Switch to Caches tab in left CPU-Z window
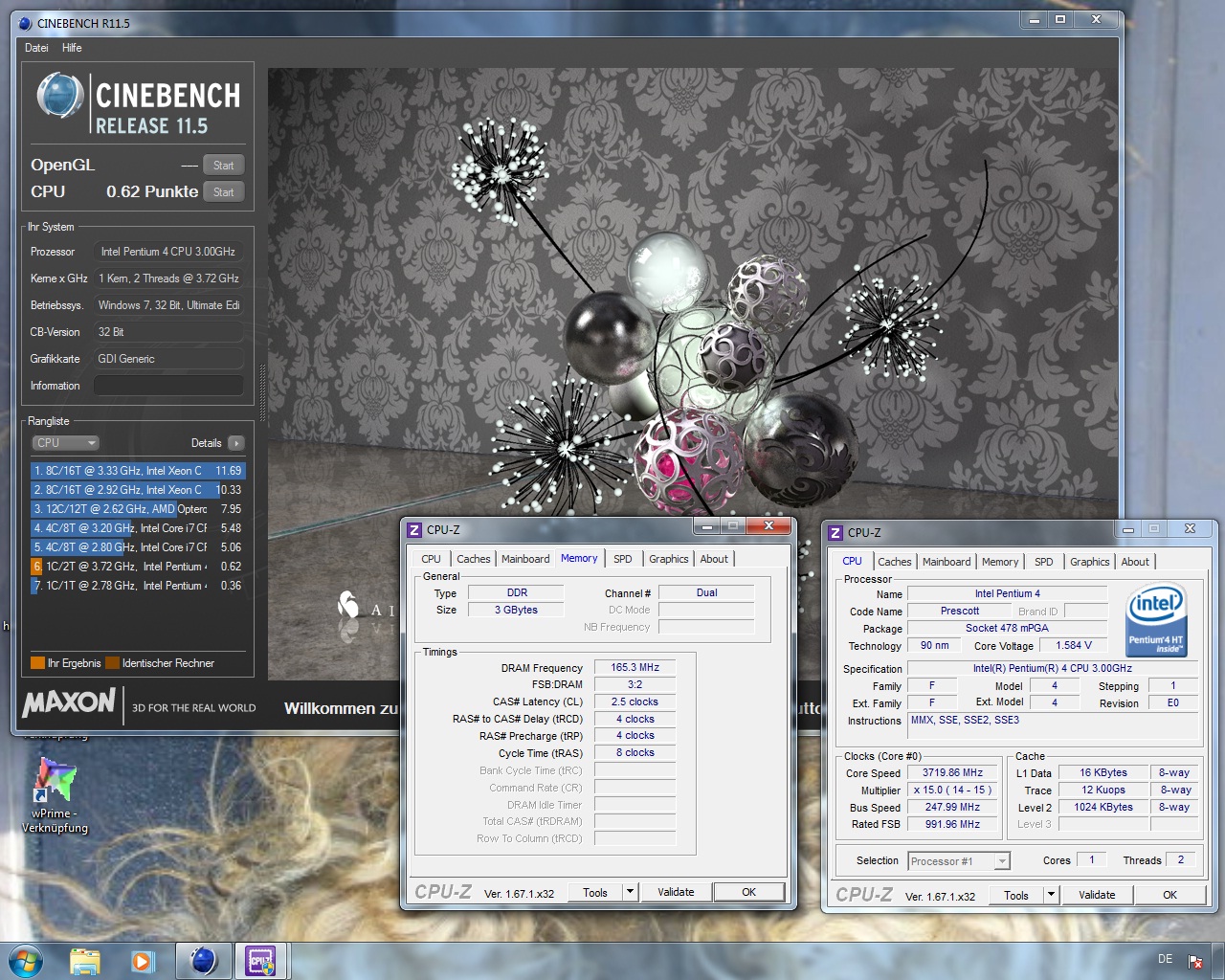This screenshot has height=980, width=1225. pos(473,559)
